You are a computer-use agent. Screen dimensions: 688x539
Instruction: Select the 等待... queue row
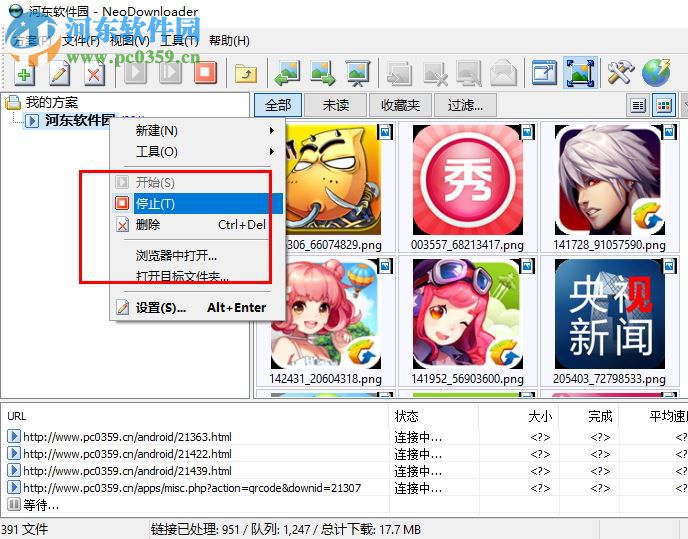[x=344, y=505]
